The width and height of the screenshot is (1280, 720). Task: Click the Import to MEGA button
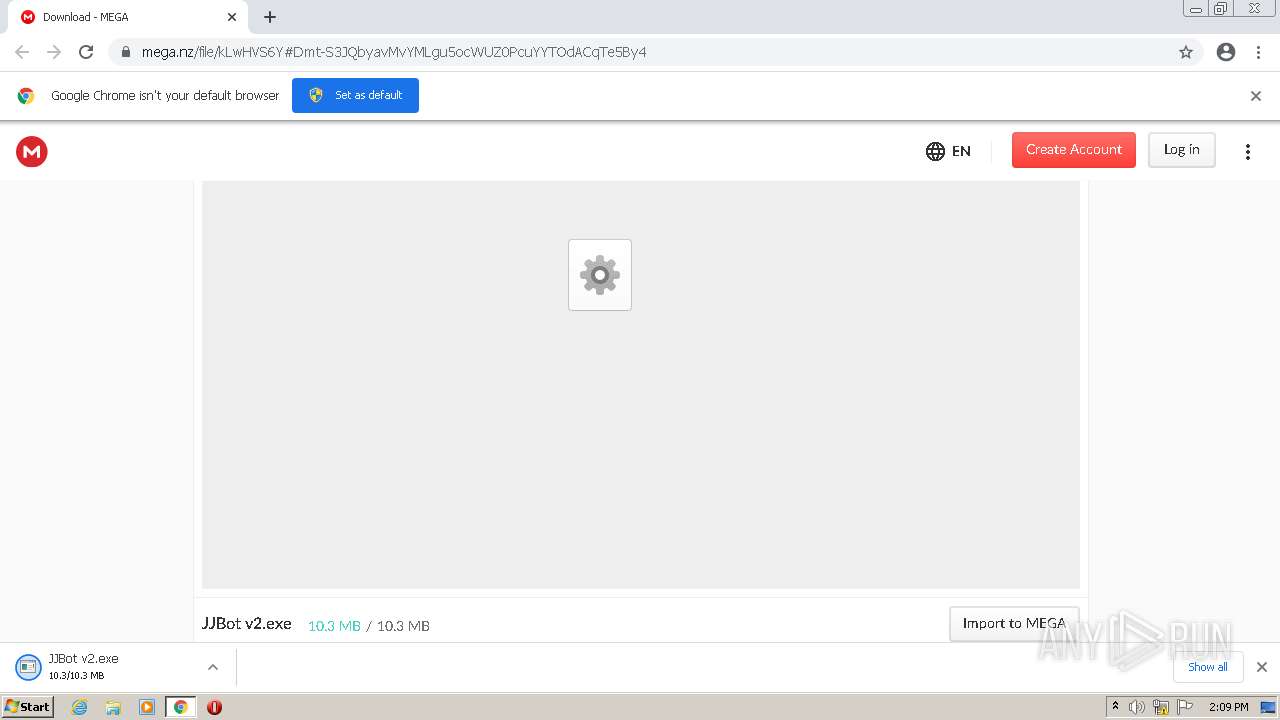[x=1014, y=623]
